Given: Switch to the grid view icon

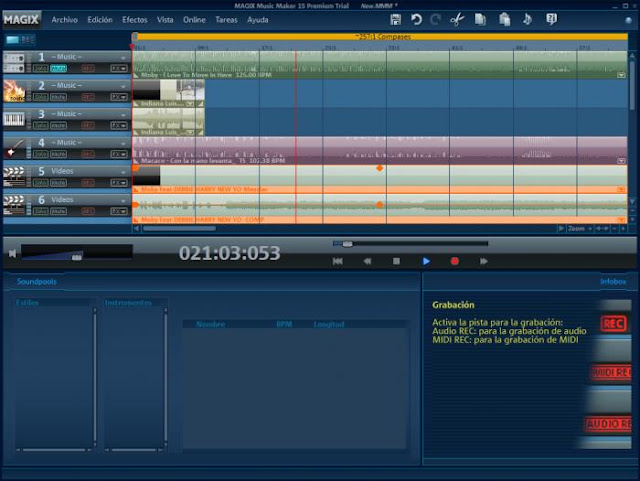Looking at the screenshot, I should coord(28,40).
